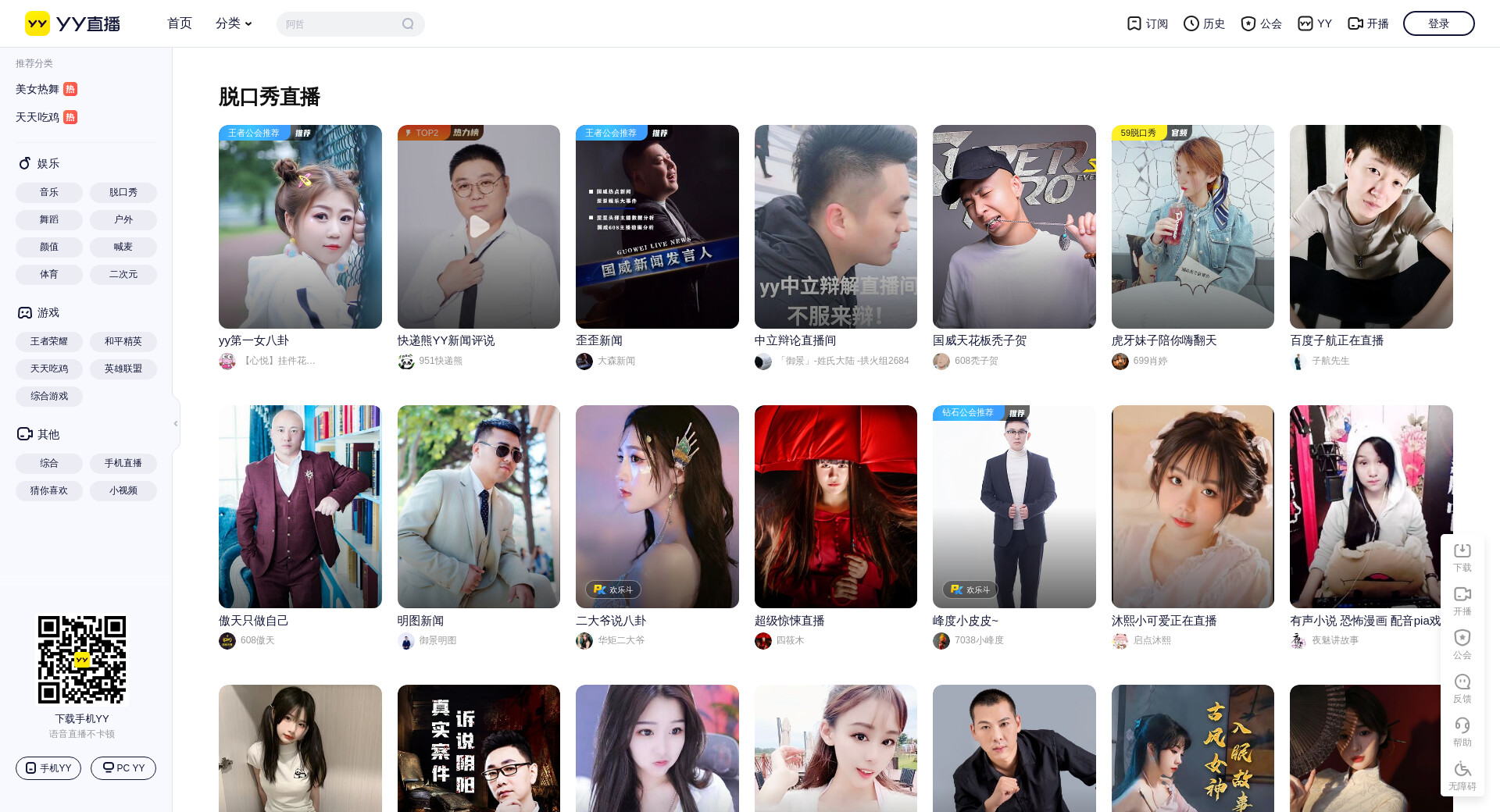Click the YY直播 logo
This screenshot has width=1500, height=812.
coord(73,23)
